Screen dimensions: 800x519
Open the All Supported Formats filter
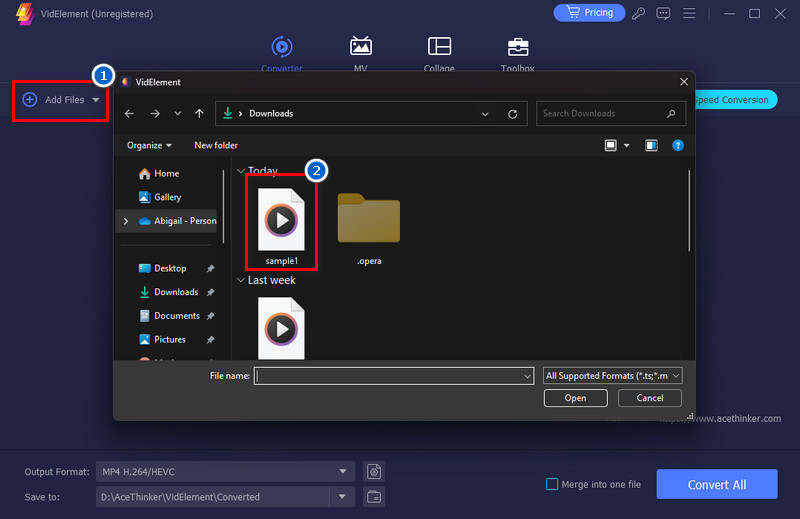pos(613,376)
